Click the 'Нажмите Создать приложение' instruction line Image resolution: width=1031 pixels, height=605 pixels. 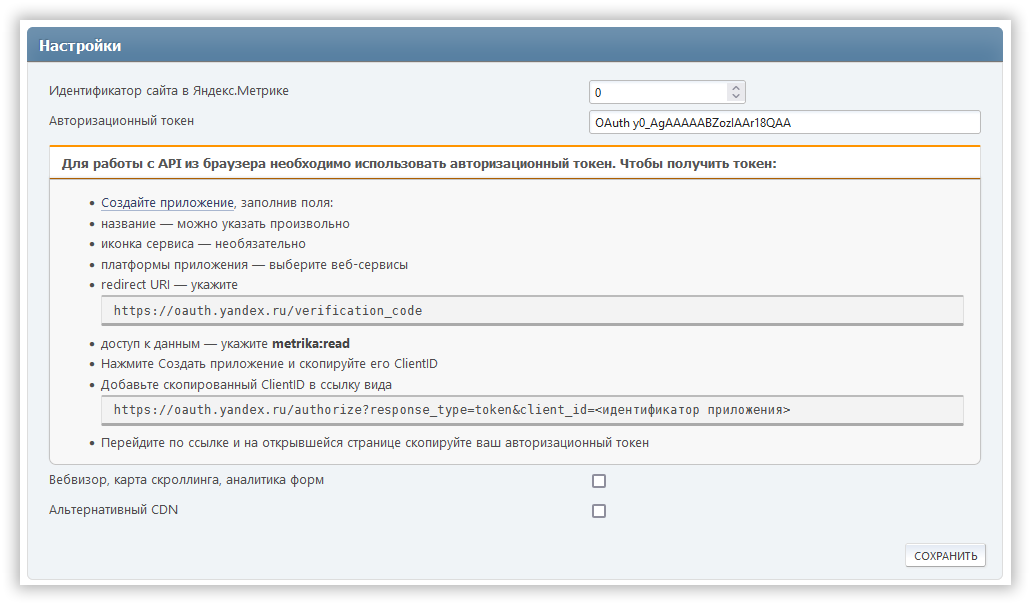click(x=269, y=364)
